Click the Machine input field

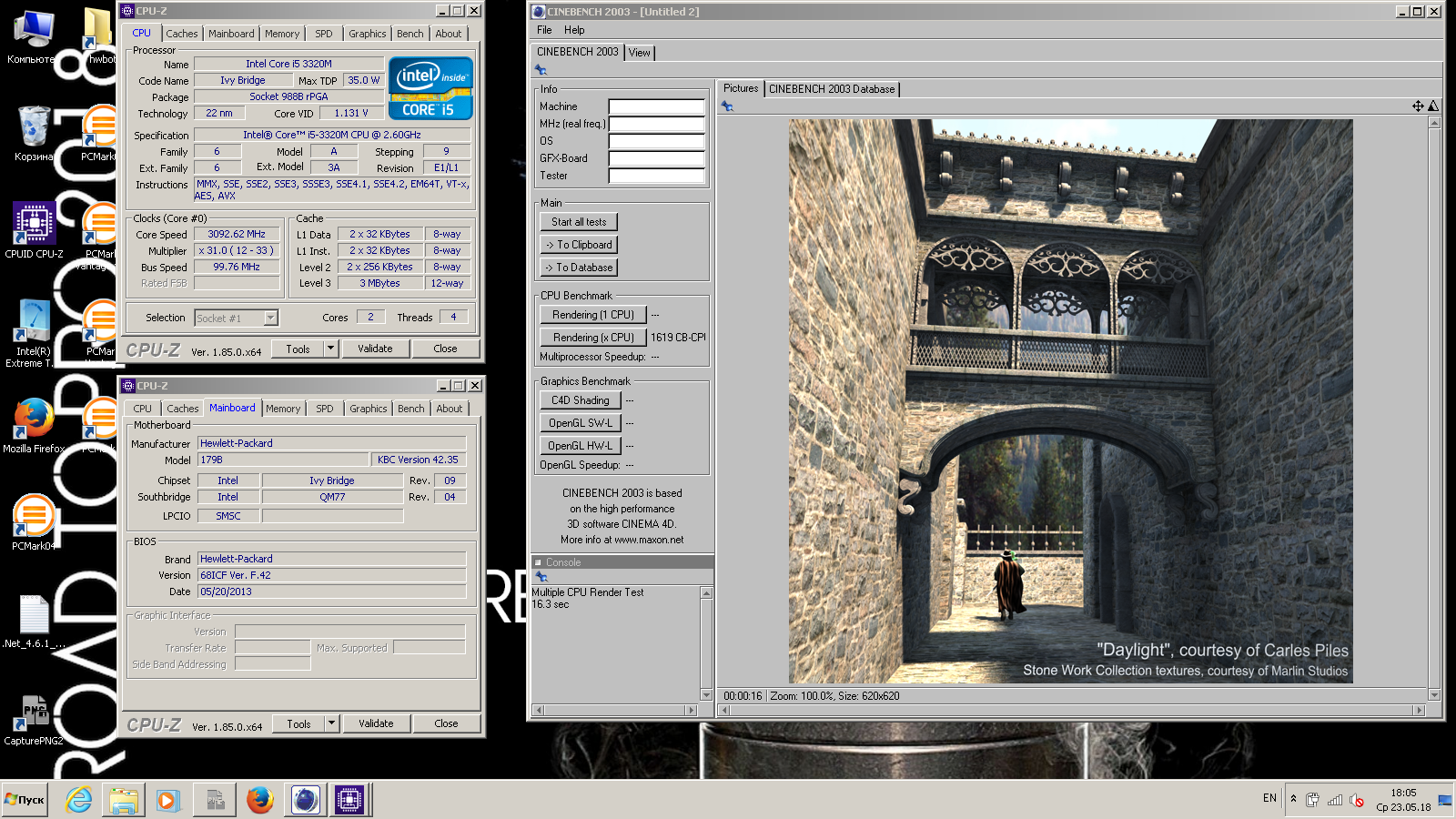click(x=657, y=106)
